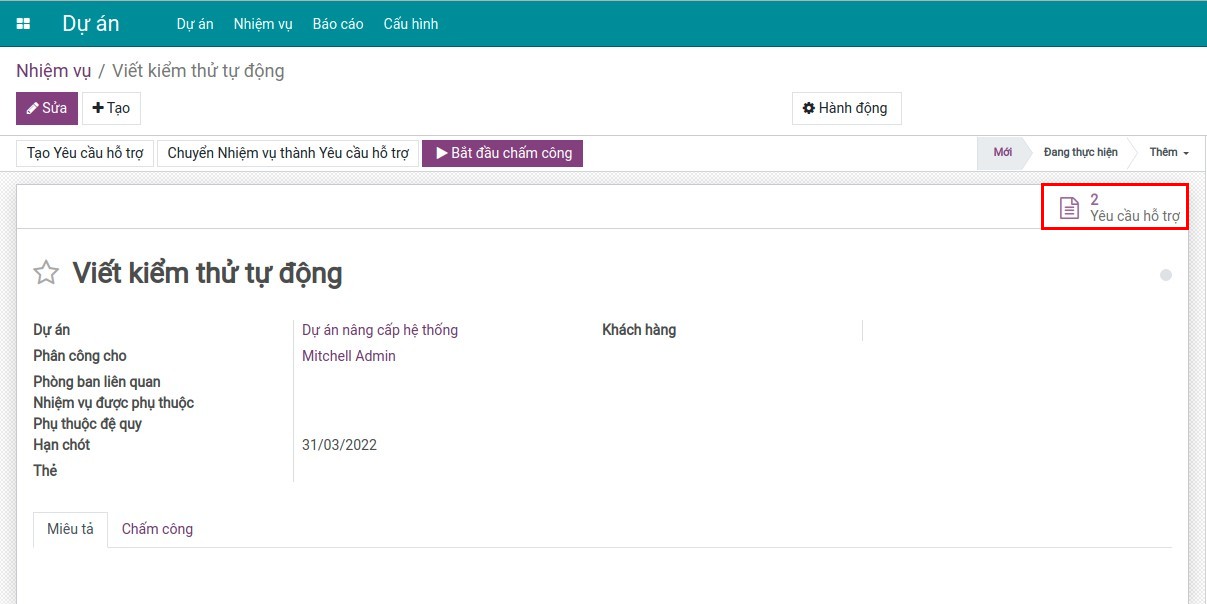Open the Dự án nâng cấp hệ thống link
Image resolution: width=1207 pixels, height=604 pixels.
380,330
